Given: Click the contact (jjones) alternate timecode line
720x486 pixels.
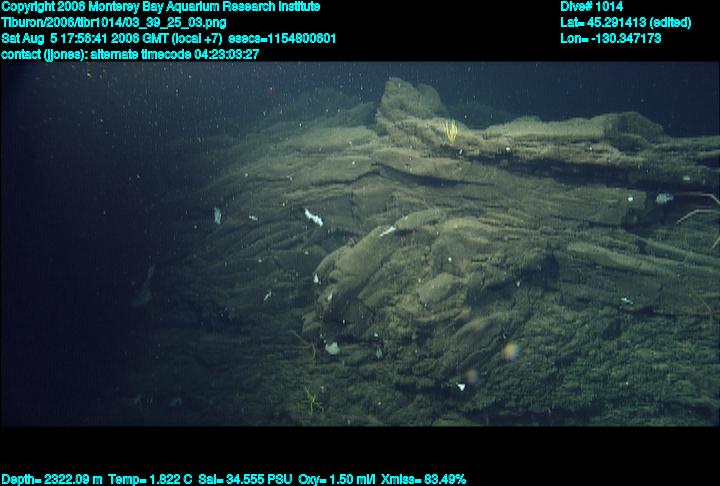Looking at the screenshot, I should [x=130, y=54].
